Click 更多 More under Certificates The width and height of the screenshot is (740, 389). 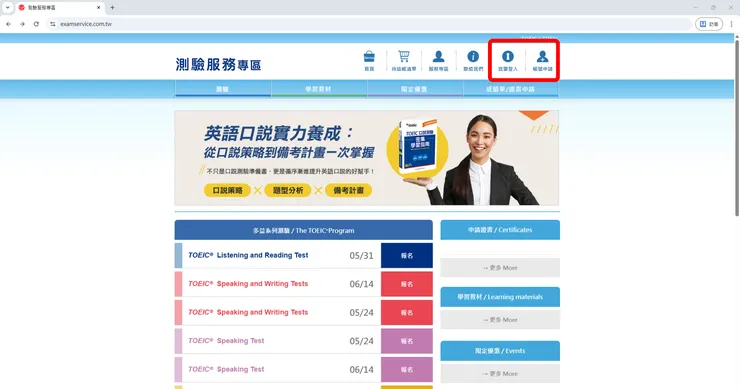pos(500,268)
